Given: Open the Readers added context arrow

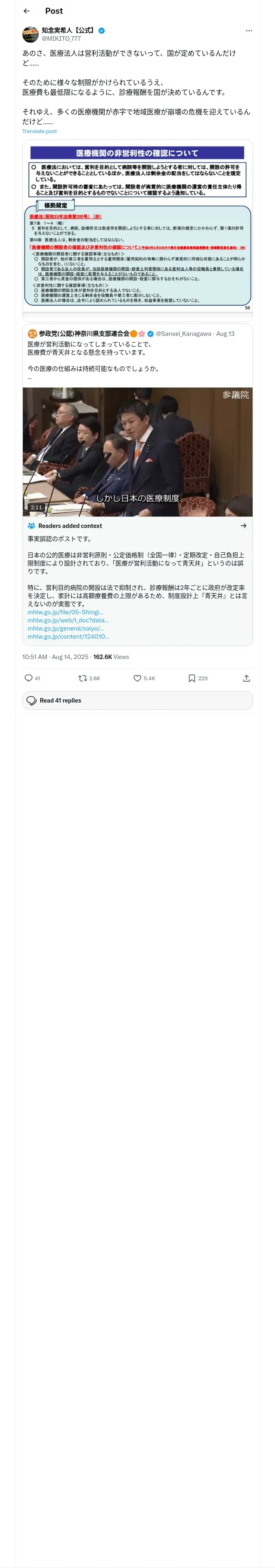Looking at the screenshot, I should click(x=243, y=526).
